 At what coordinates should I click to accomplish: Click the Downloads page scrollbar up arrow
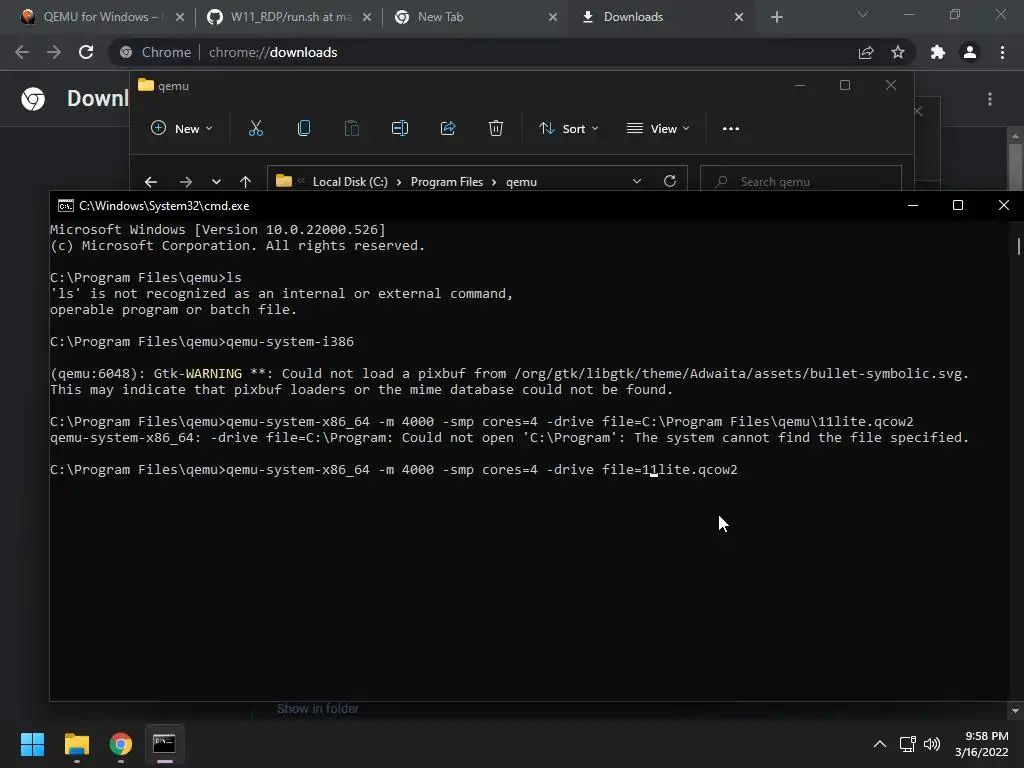tap(1015, 135)
